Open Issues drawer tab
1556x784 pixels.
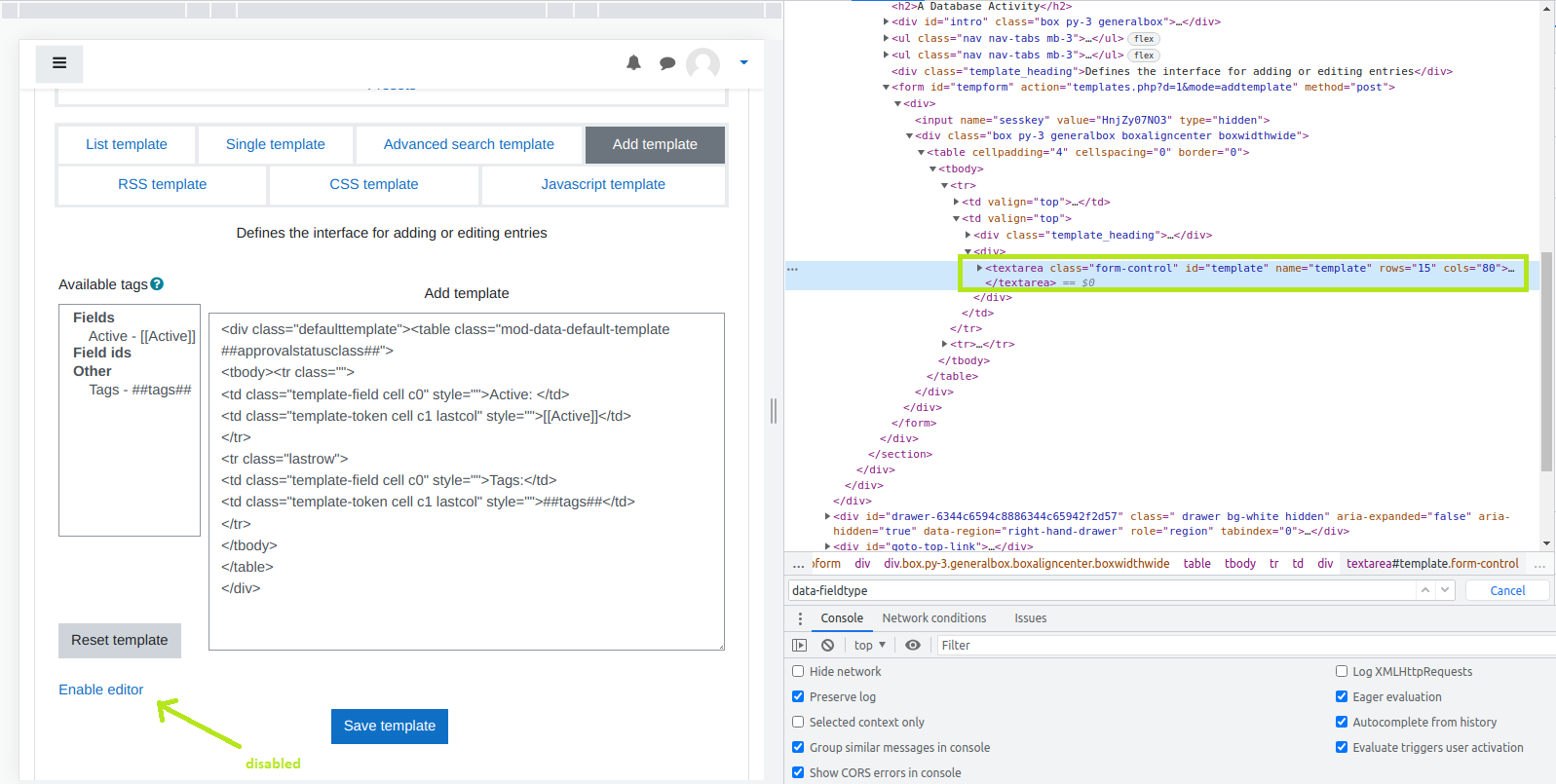point(1030,618)
